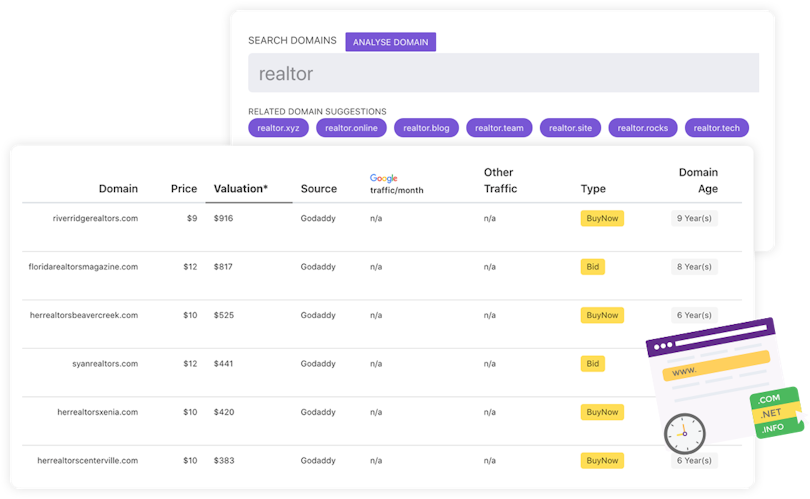Click BuyNow for herrealtorscenterville.com
Screen dimensions: 810x499
click(602, 460)
